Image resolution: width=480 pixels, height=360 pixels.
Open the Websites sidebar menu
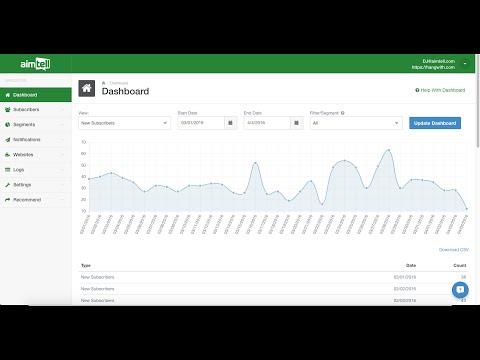click(36, 155)
